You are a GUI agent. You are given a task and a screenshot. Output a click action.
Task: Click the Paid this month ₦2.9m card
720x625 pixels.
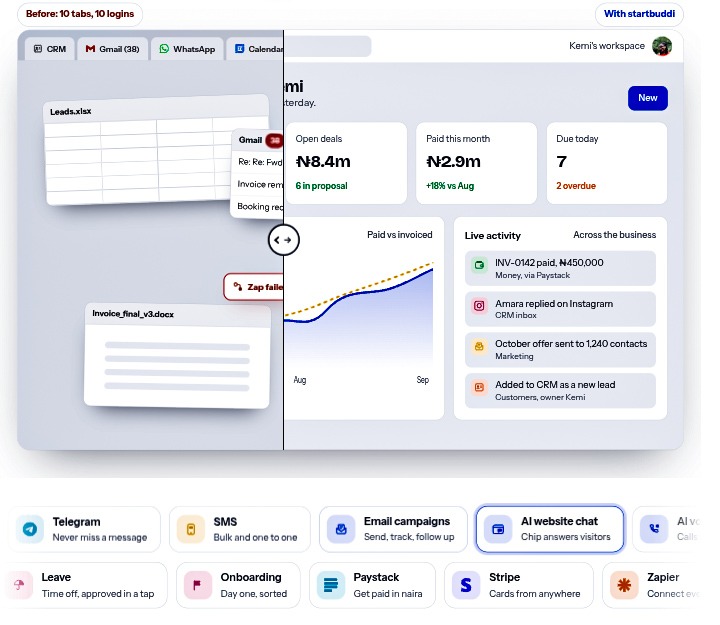pos(476,163)
